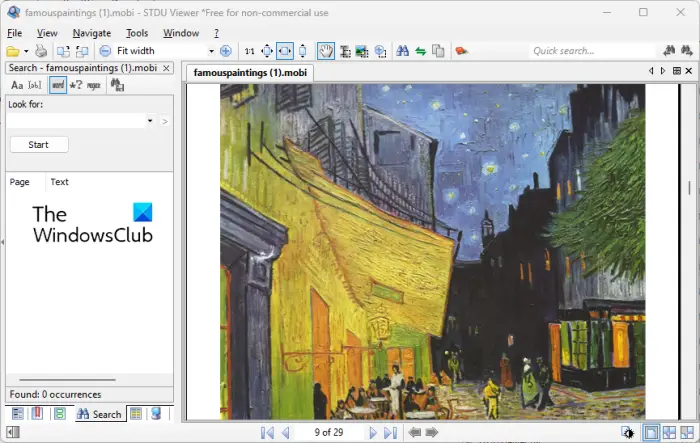Open a file with the folder icon
Screen dimensions: 700x443
coord(13,51)
